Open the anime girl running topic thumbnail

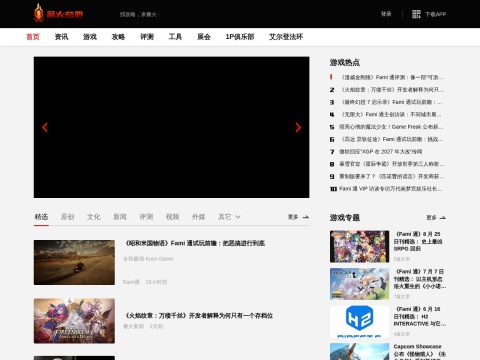click(359, 284)
